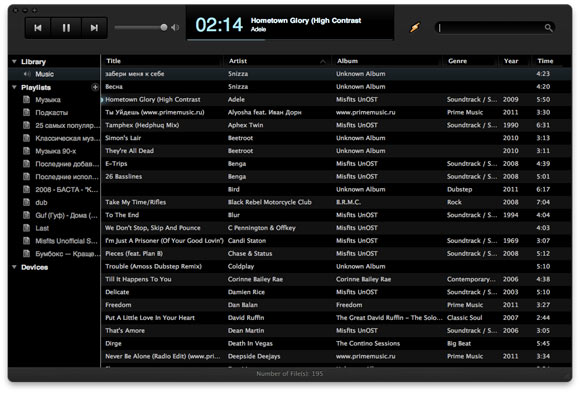Select Pieces (feat. Plan B) track
Image resolution: width=580 pixels, height=393 pixels.
coord(336,253)
